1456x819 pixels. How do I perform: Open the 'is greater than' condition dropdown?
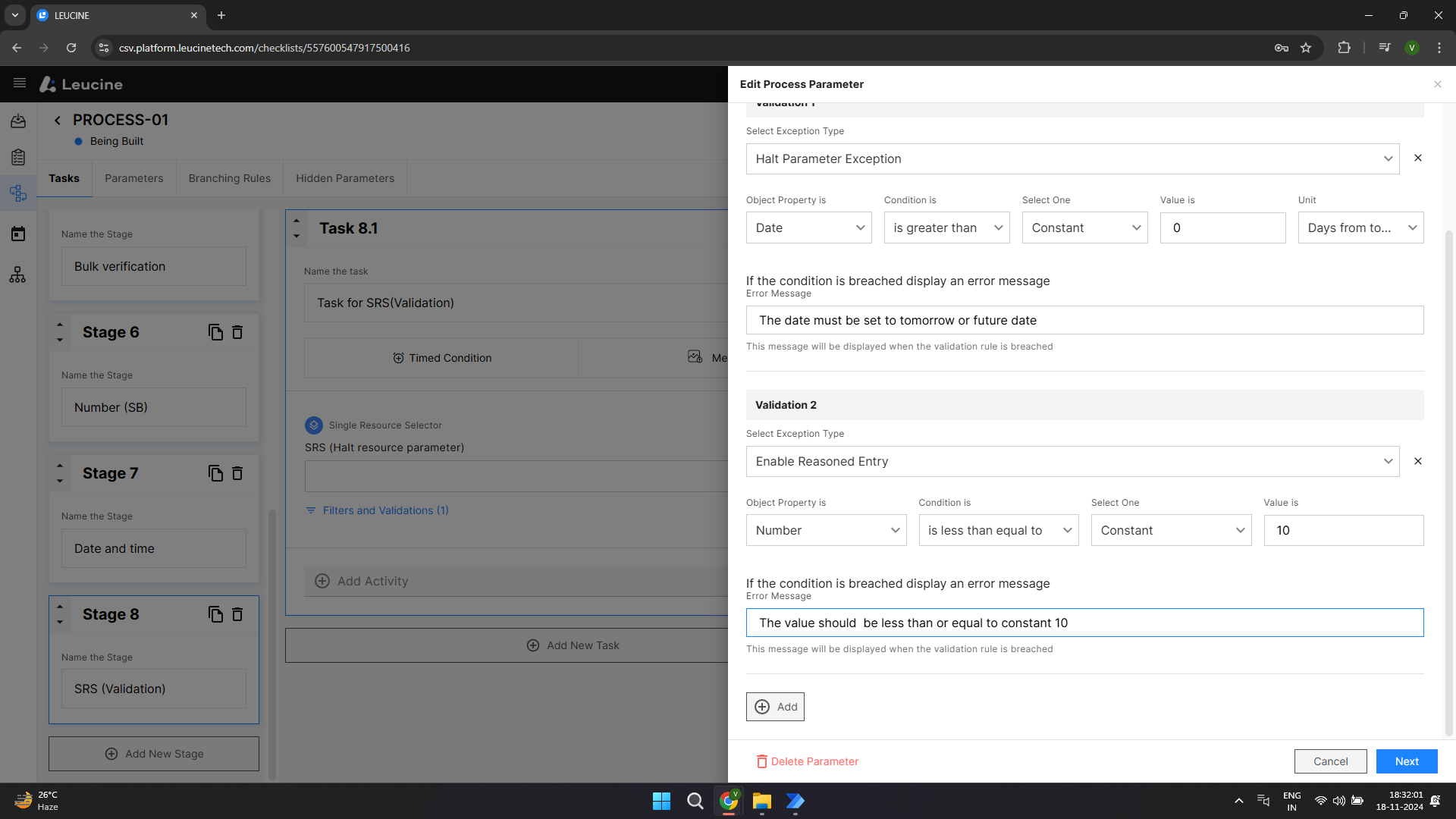(946, 227)
